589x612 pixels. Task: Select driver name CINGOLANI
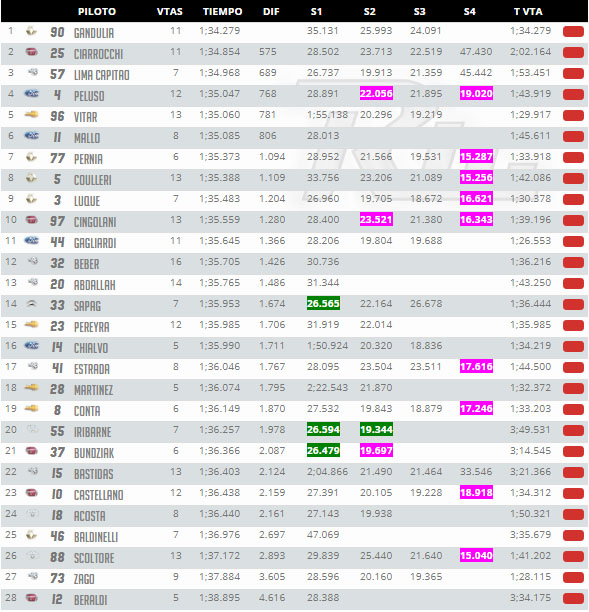95,222
